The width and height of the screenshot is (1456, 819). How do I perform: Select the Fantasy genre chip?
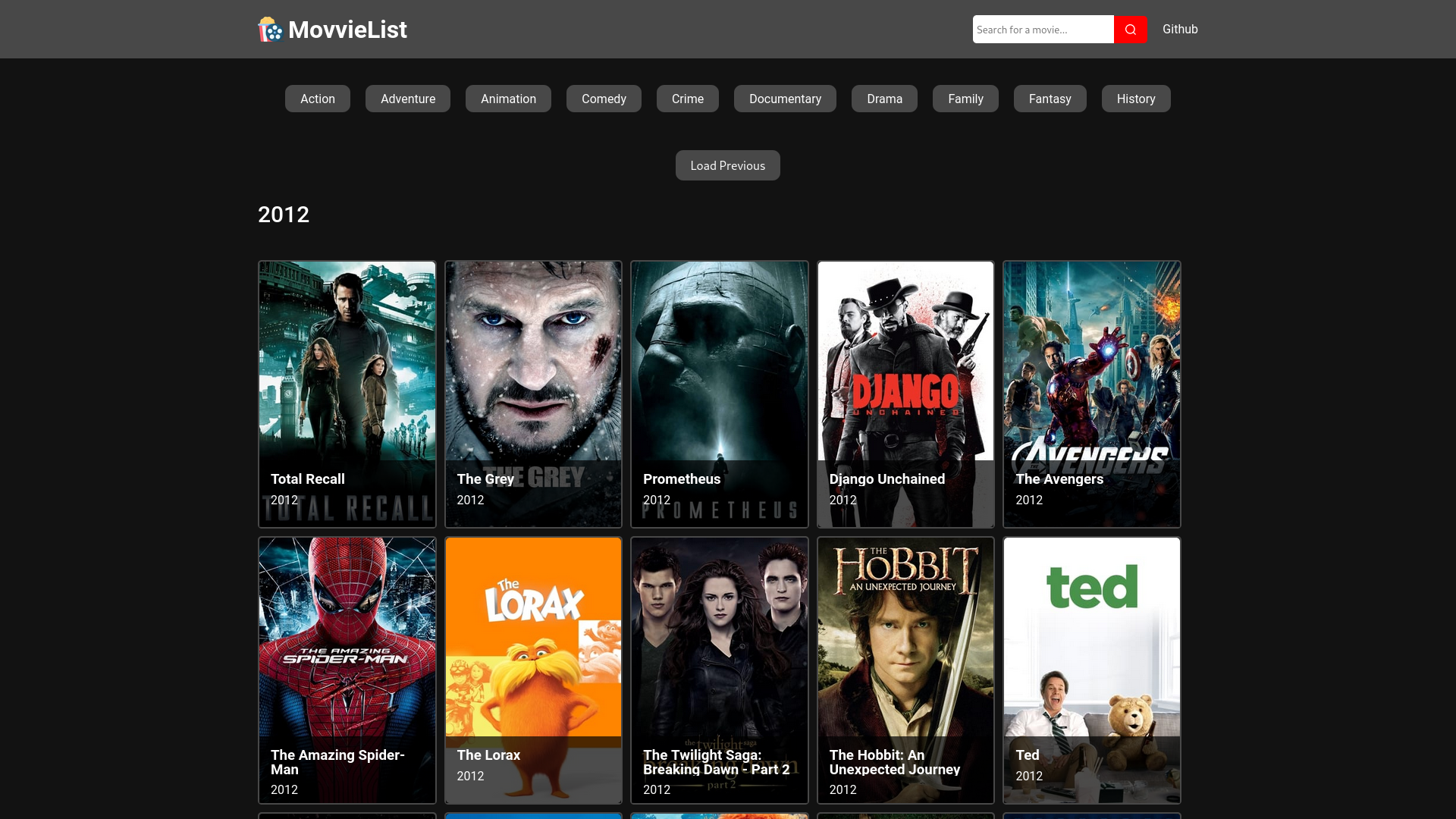coord(1050,99)
